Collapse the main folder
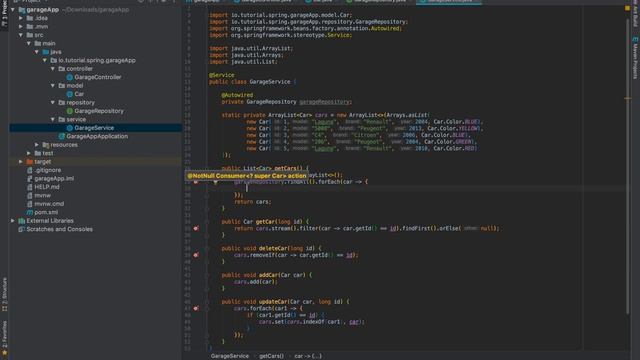Viewport: 640px width, 360px height. (x=29, y=43)
